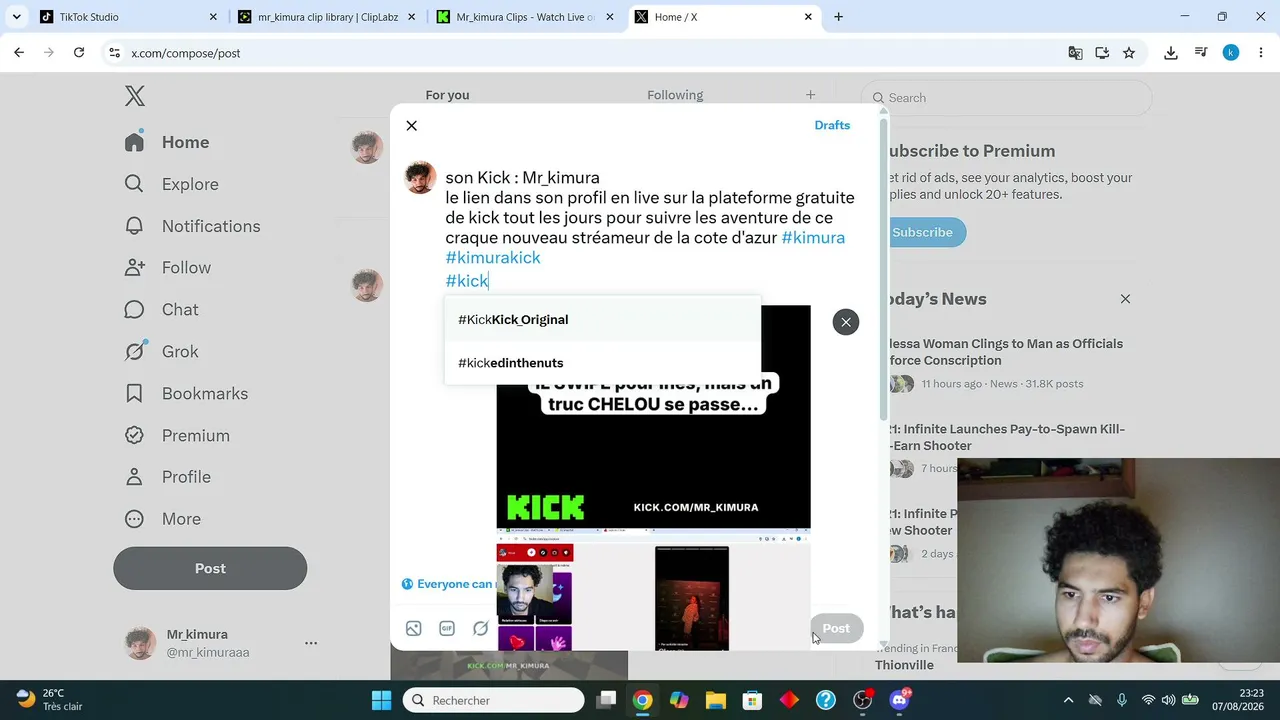The height and width of the screenshot is (720, 1280).
Task: View site information for x.com
Action: [115, 53]
